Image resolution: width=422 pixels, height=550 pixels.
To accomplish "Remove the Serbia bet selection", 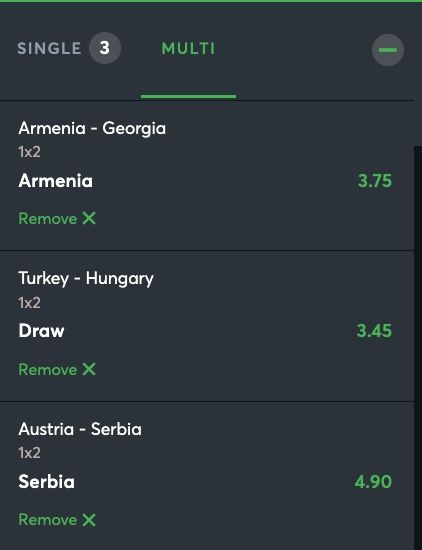I will (x=57, y=519).
